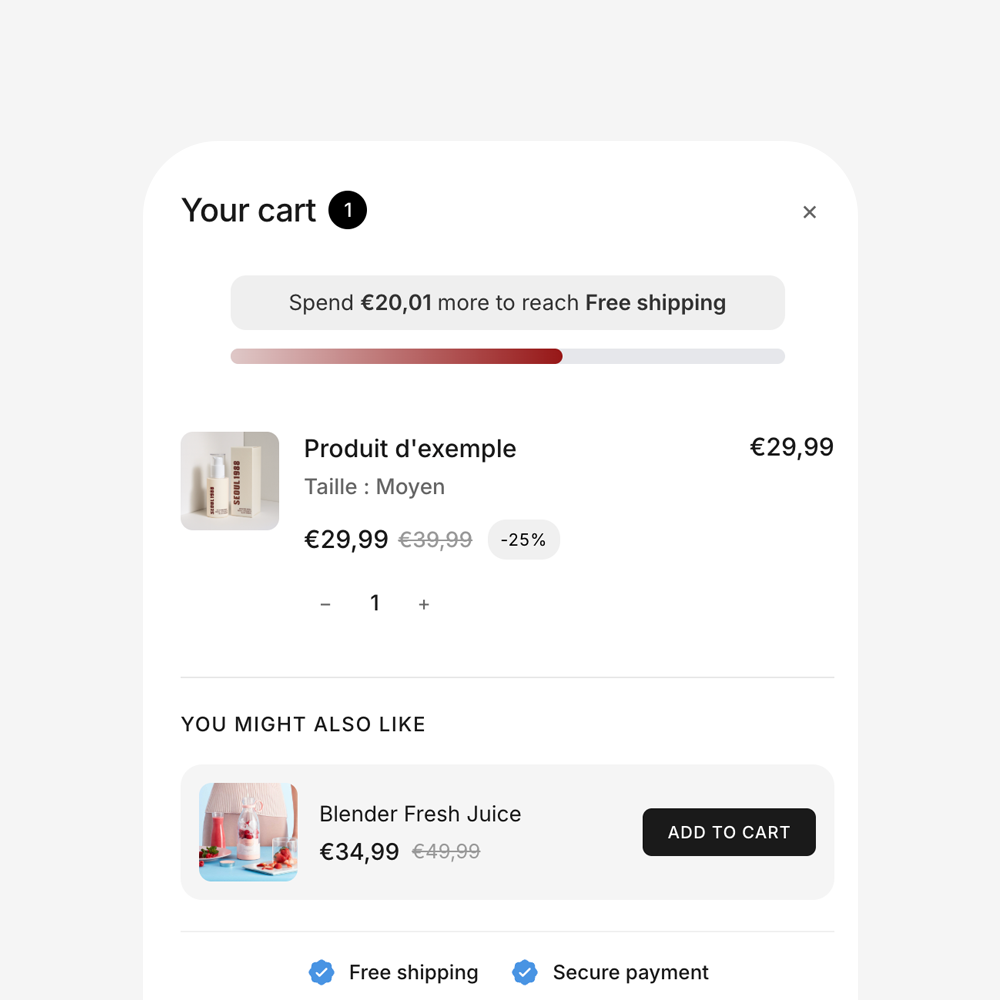Click the crossed-out €39,99 original price
The width and height of the screenshot is (1000, 1000).
(x=435, y=539)
